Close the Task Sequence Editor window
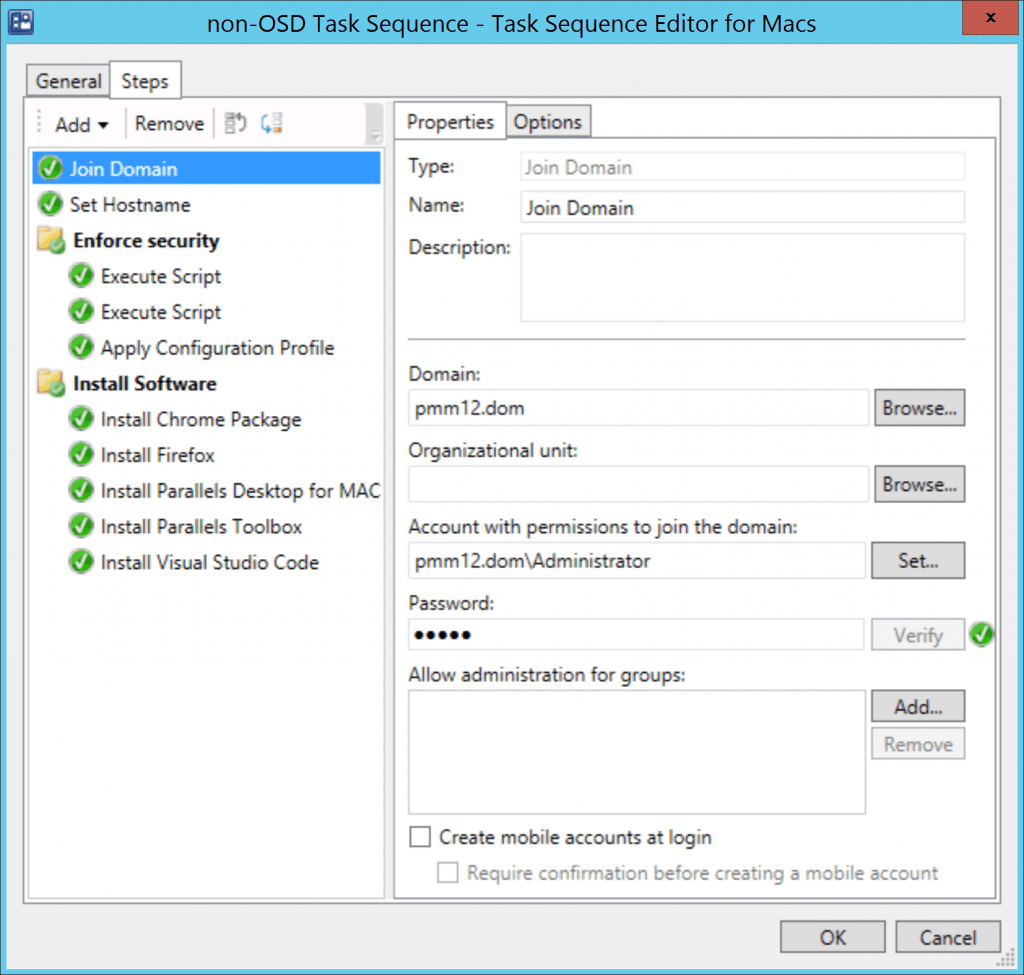Image resolution: width=1024 pixels, height=975 pixels. pos(990,18)
